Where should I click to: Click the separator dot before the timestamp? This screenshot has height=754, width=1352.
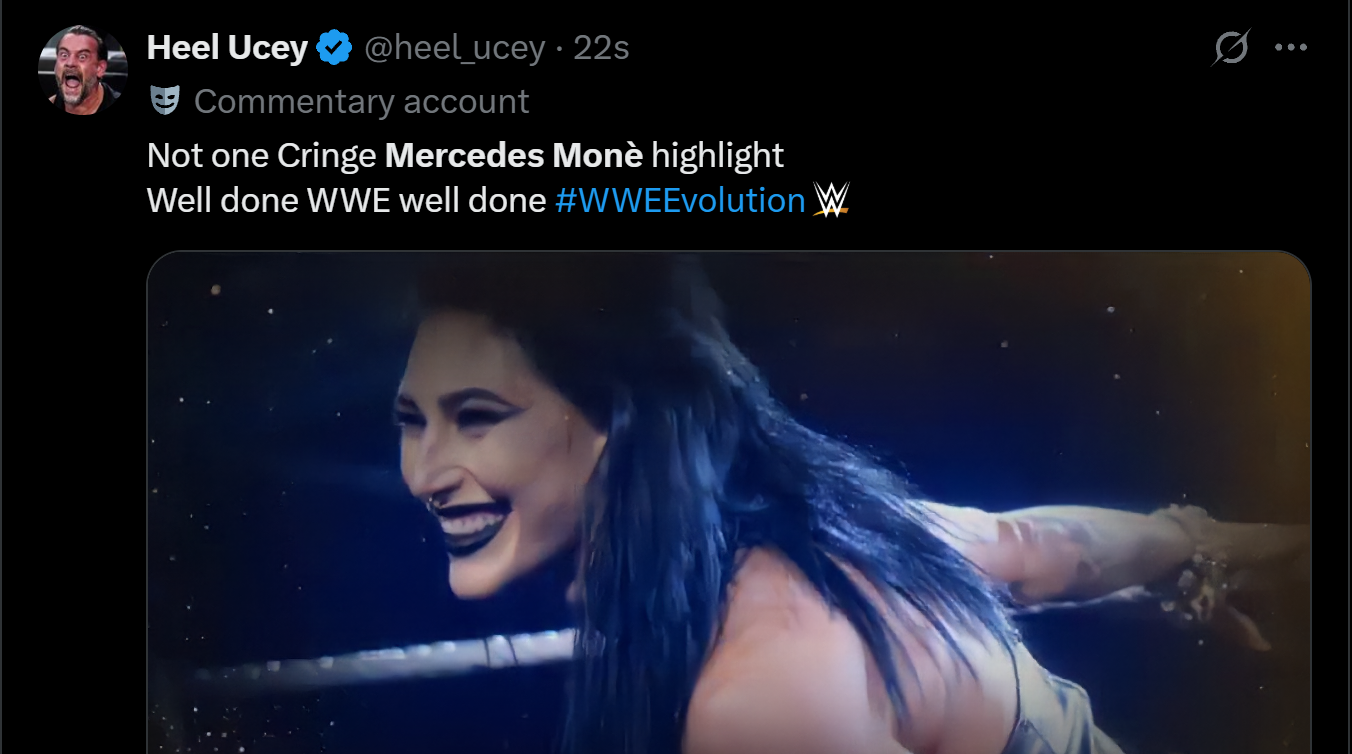(x=559, y=48)
